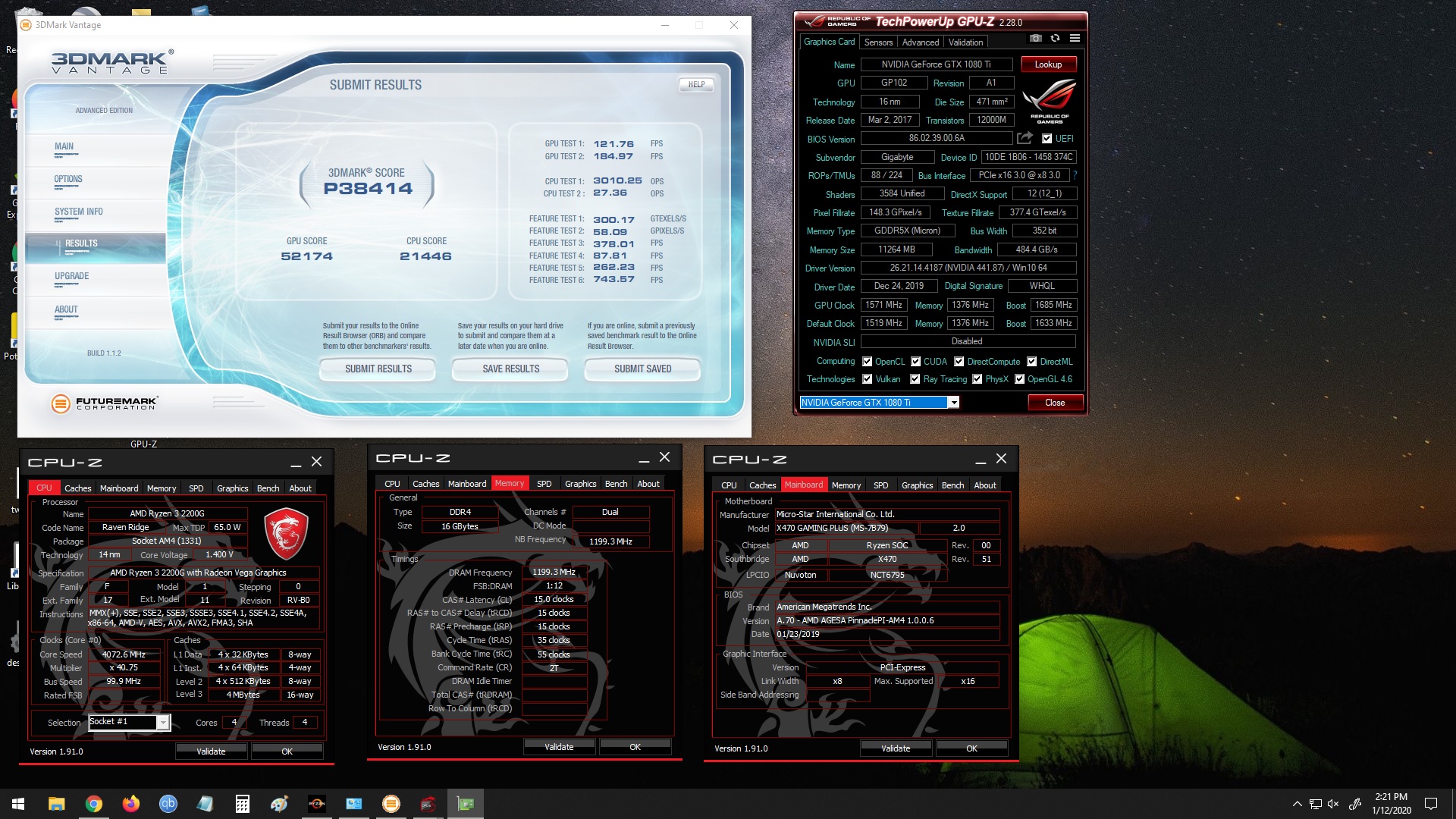Open the Windows Start menu
1456x819 pixels.
(18, 804)
